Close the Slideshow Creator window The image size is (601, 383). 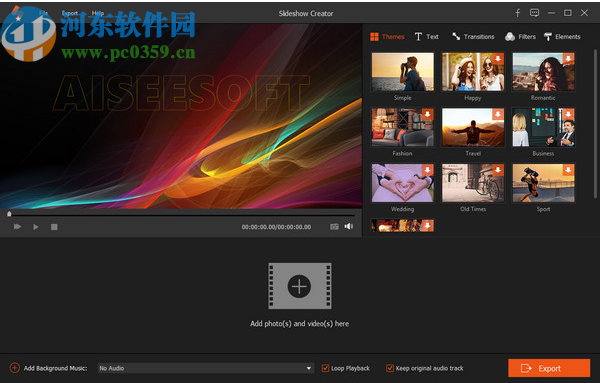click(584, 13)
